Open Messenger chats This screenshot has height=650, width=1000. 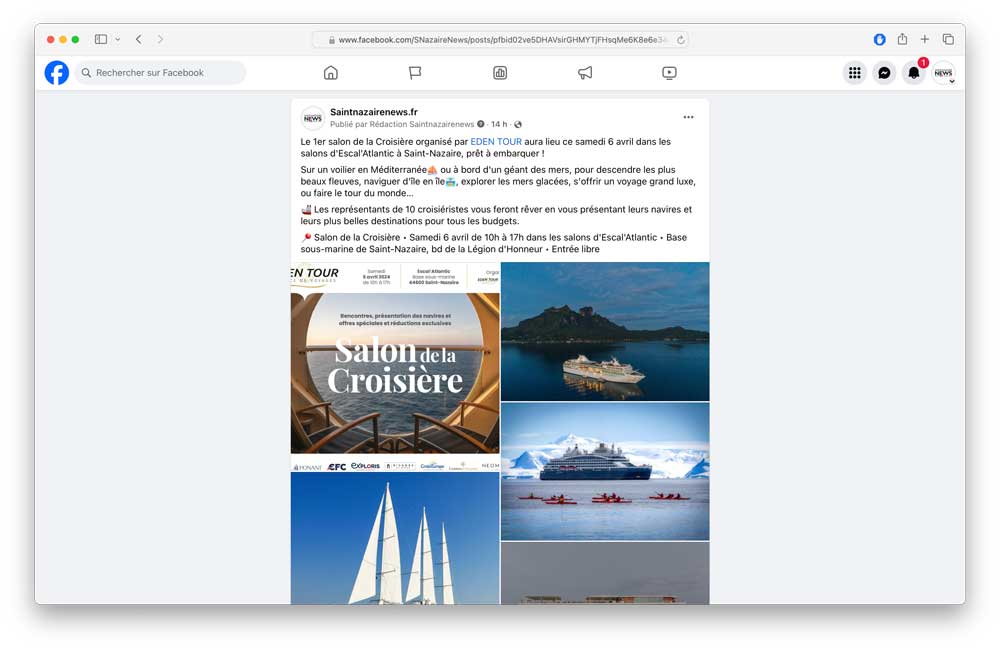pyautogui.click(x=884, y=73)
